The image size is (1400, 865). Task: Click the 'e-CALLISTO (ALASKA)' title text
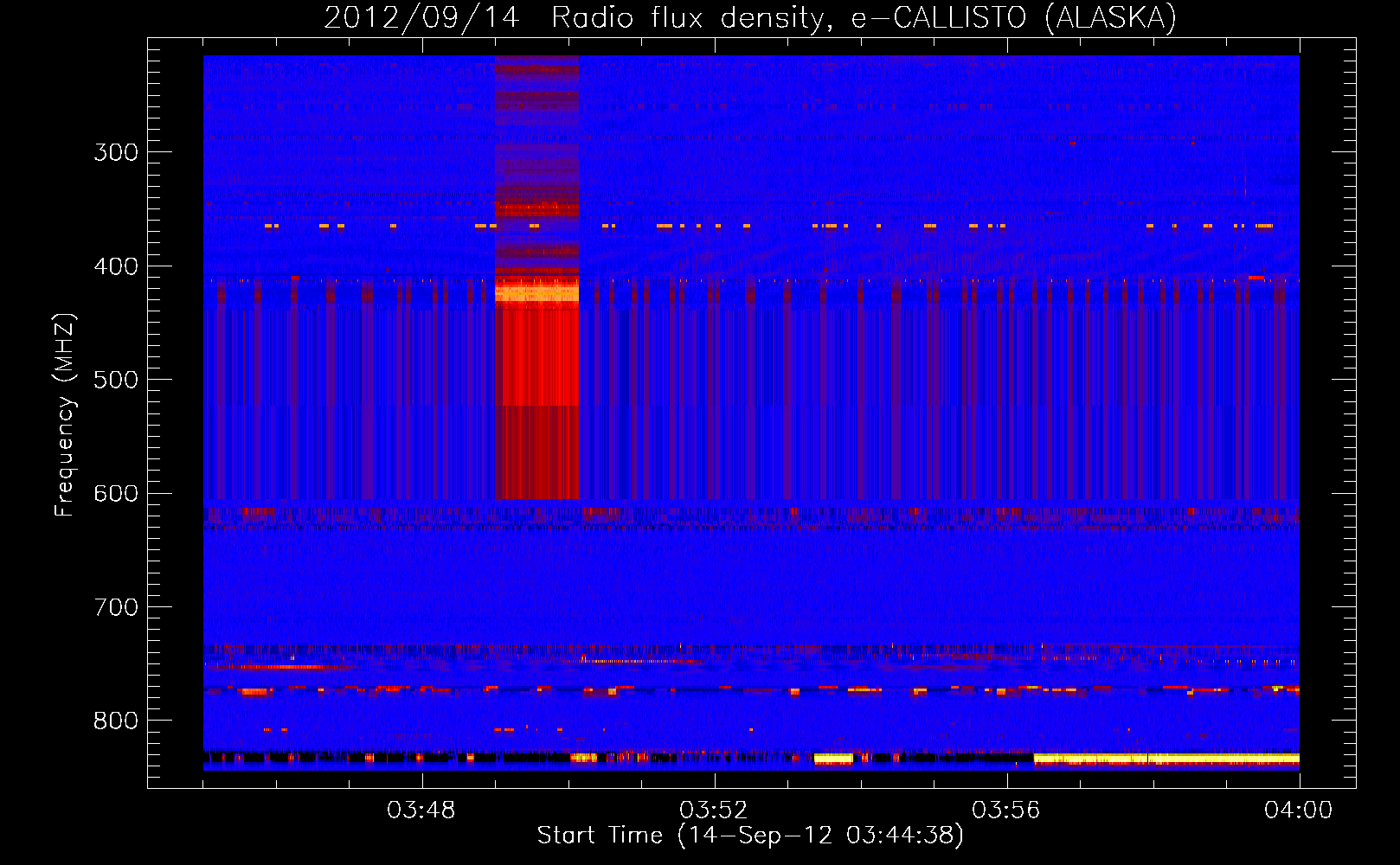1013,18
